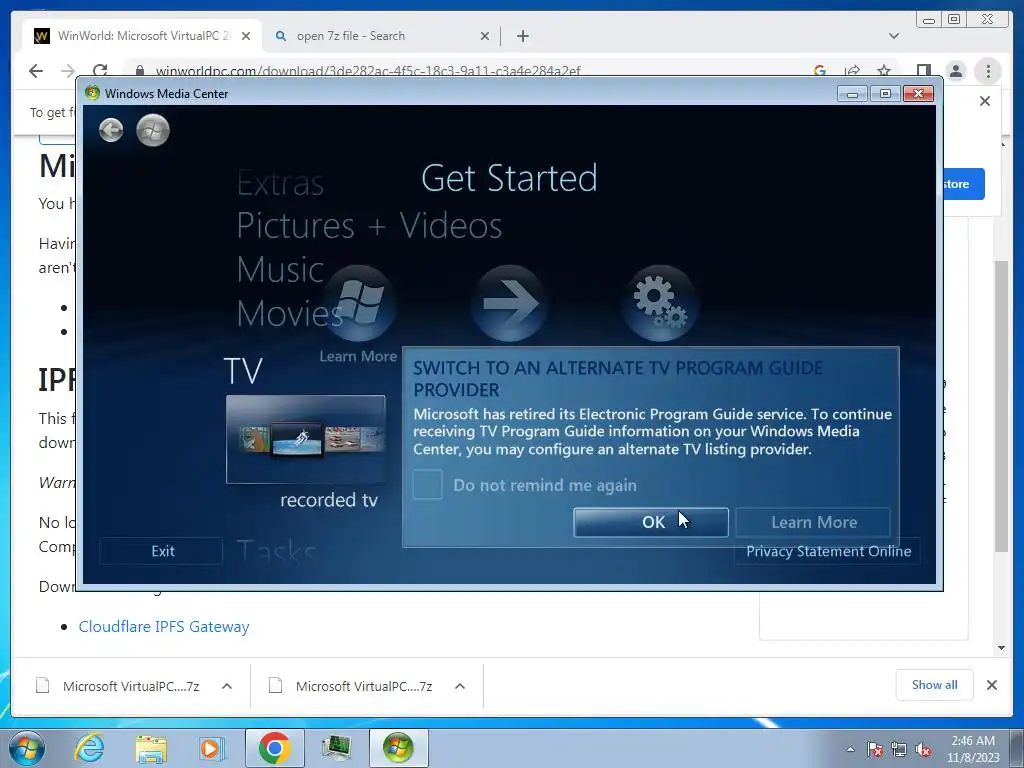
Task: Bookmark this page with the star
Action: [x=884, y=71]
